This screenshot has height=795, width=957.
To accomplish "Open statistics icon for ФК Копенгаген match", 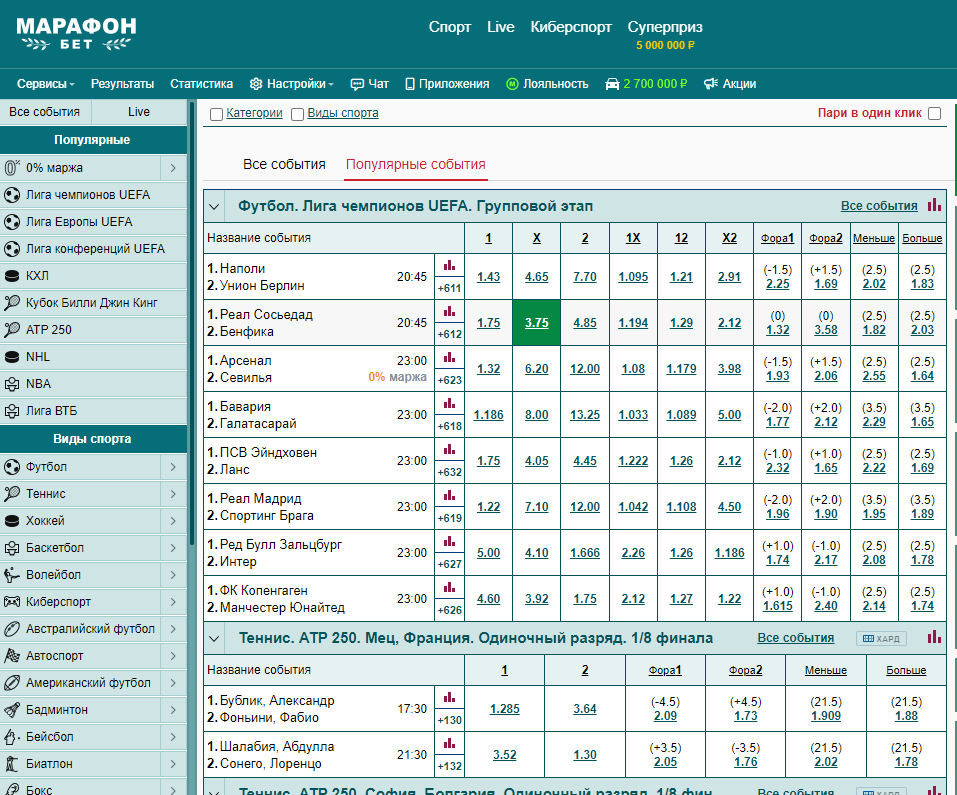I will click(x=449, y=588).
